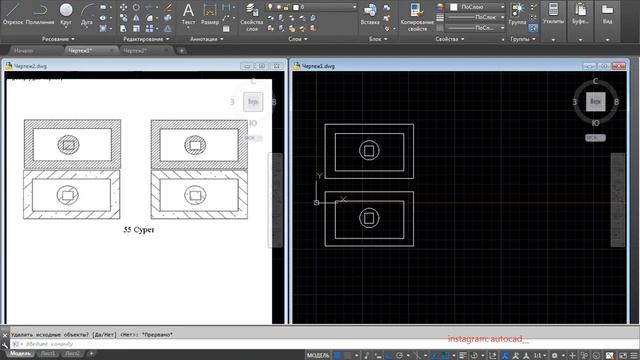The image size is (640, 360).
Task: Expand the Редактирование panel
Action: (146, 39)
